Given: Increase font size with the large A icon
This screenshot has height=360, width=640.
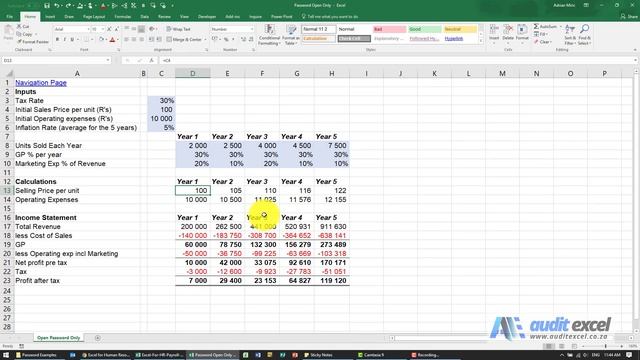Looking at the screenshot, I should point(109,29).
